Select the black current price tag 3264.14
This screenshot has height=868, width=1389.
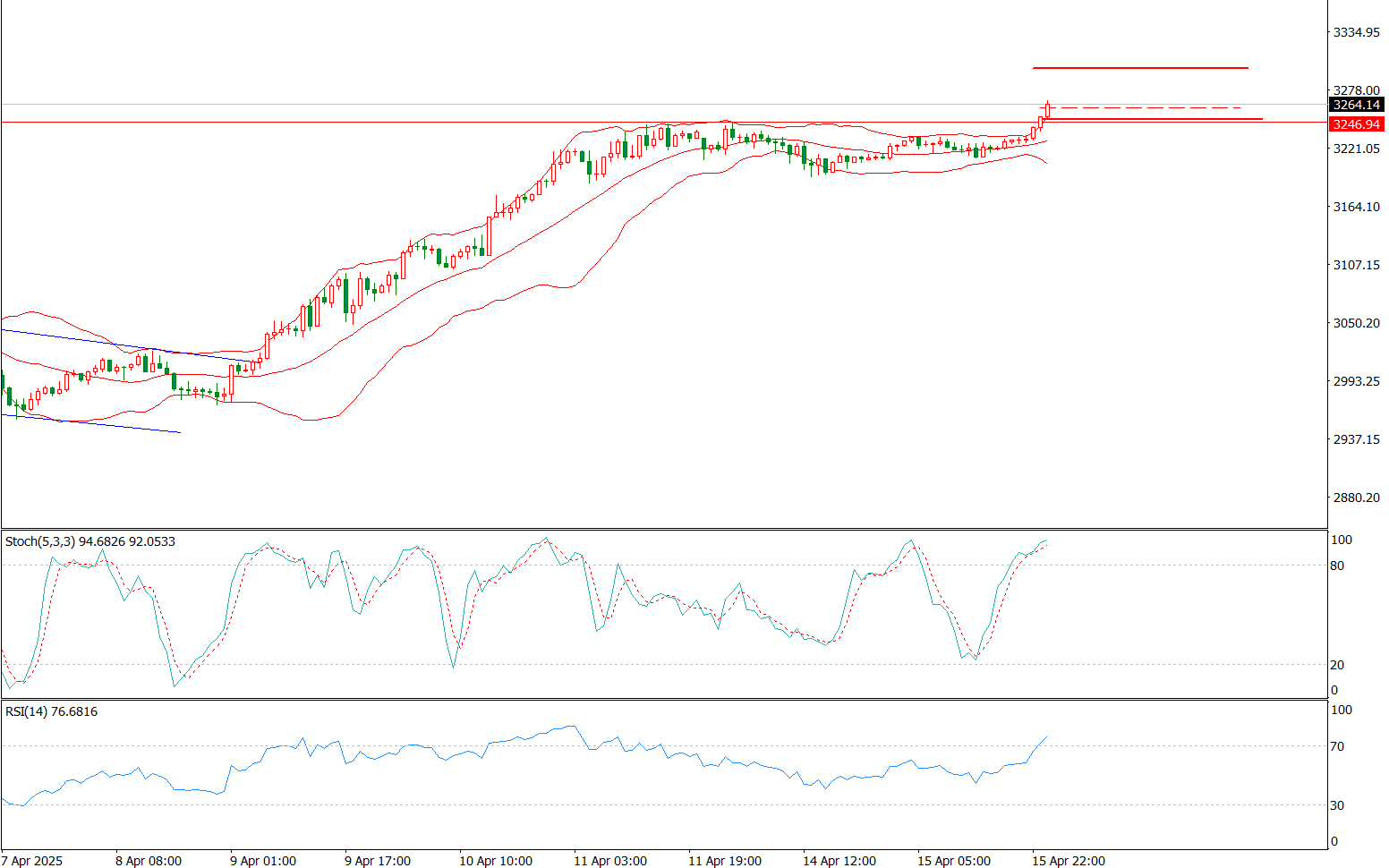[x=1356, y=105]
